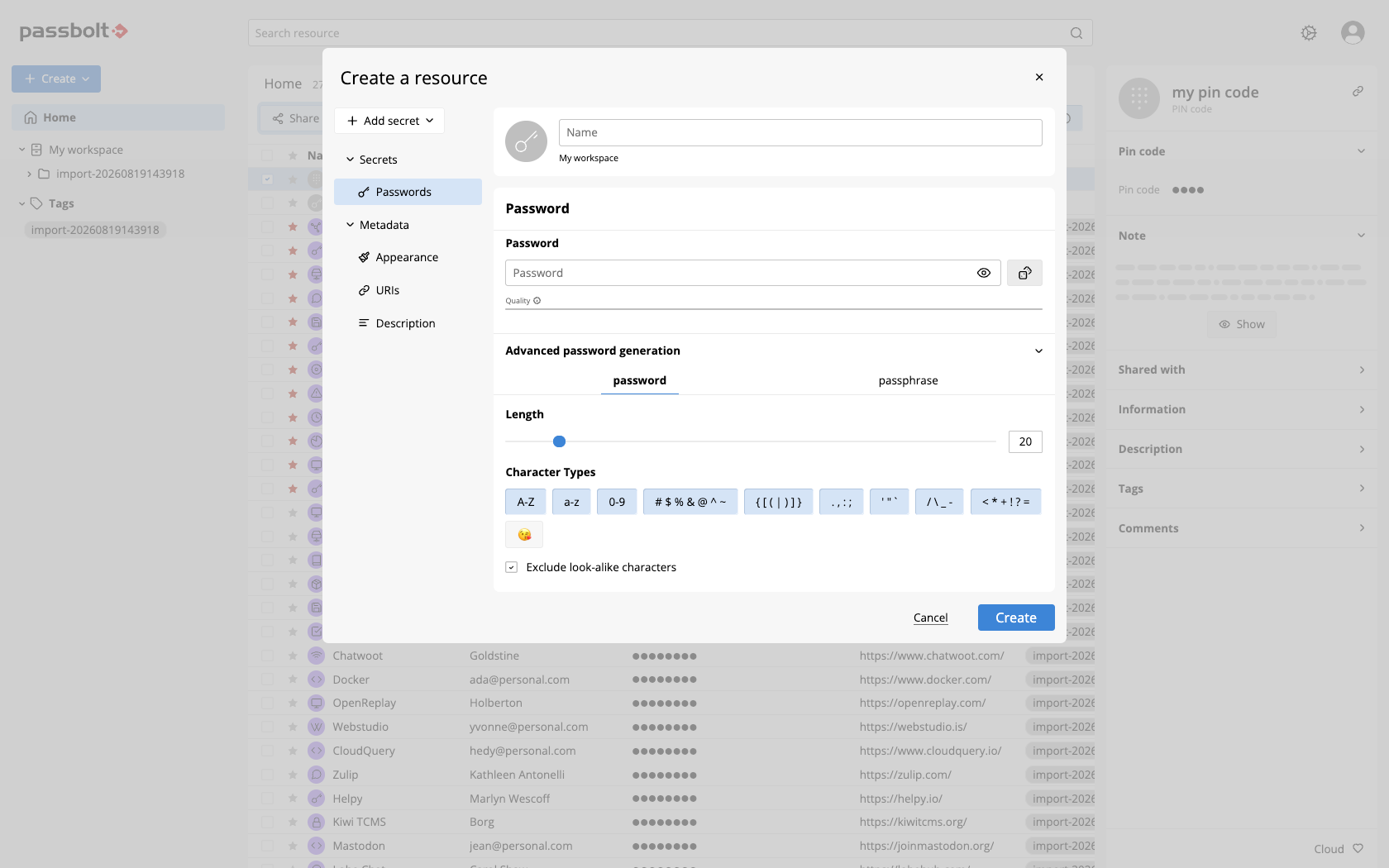Click the Mastodon row icon
Image resolution: width=1389 pixels, height=868 pixels.
pos(316,846)
